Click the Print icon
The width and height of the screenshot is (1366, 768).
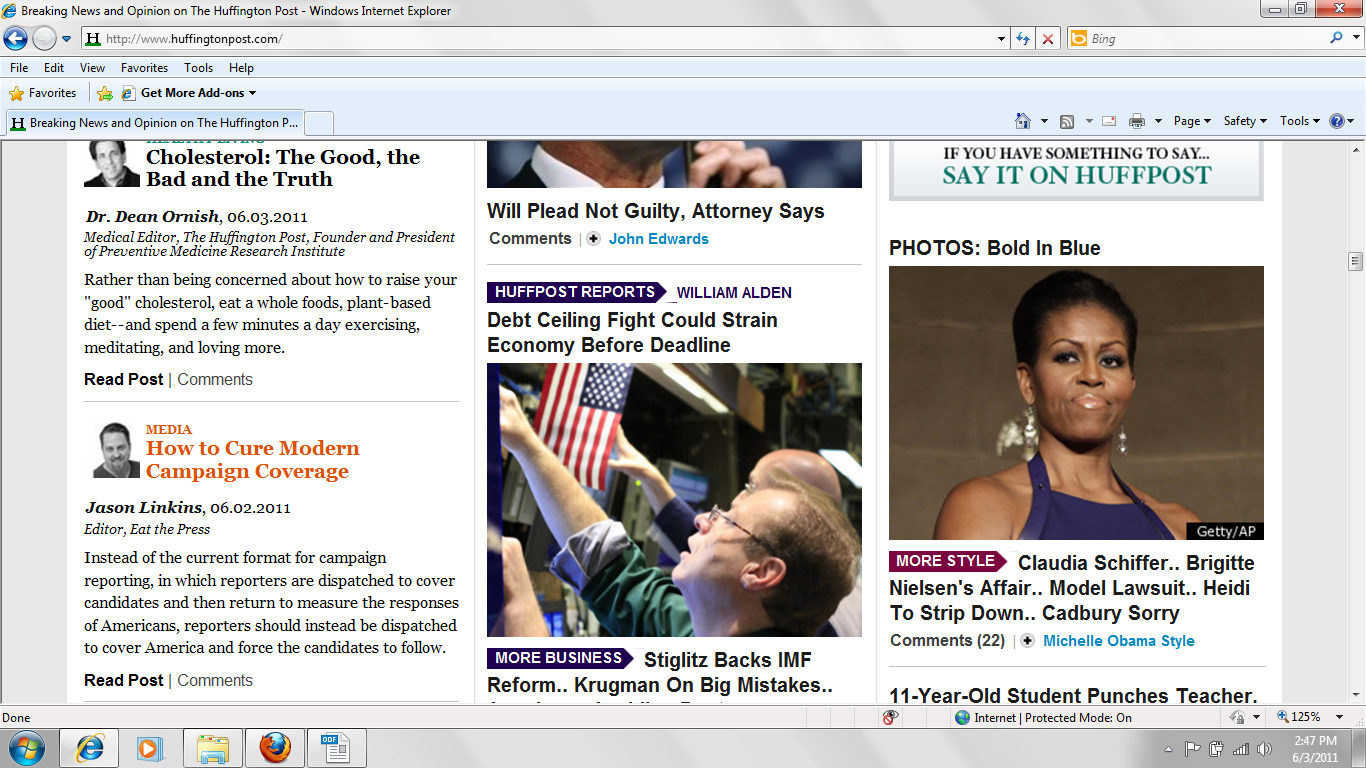pyautogui.click(x=1137, y=121)
